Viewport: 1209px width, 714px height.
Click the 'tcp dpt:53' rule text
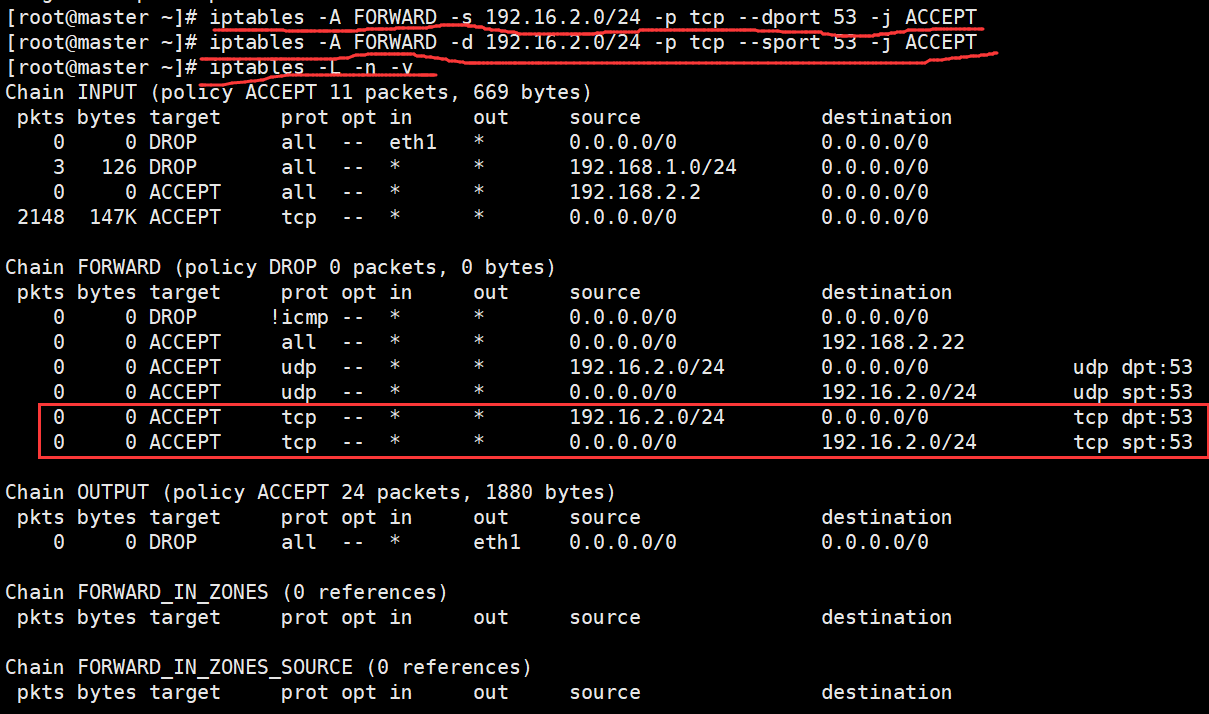click(x=1133, y=417)
